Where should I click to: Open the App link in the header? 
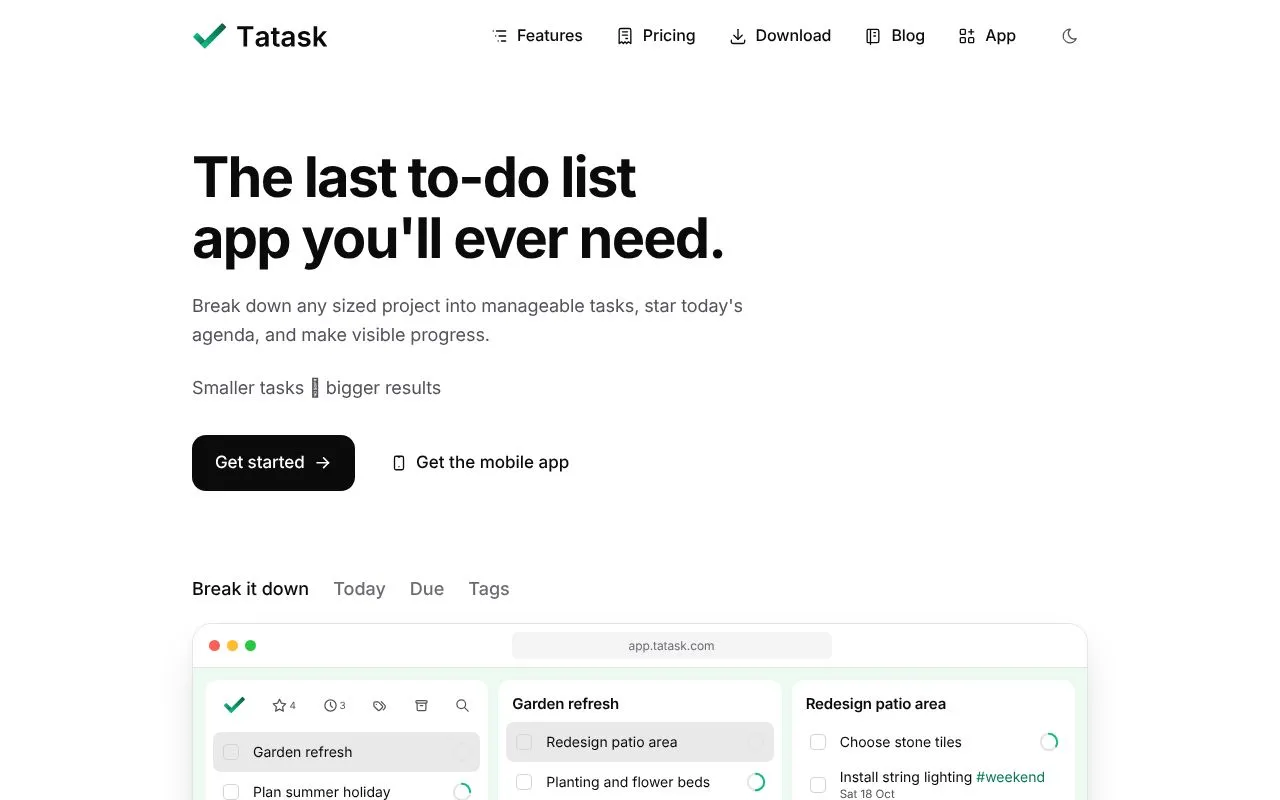click(987, 36)
